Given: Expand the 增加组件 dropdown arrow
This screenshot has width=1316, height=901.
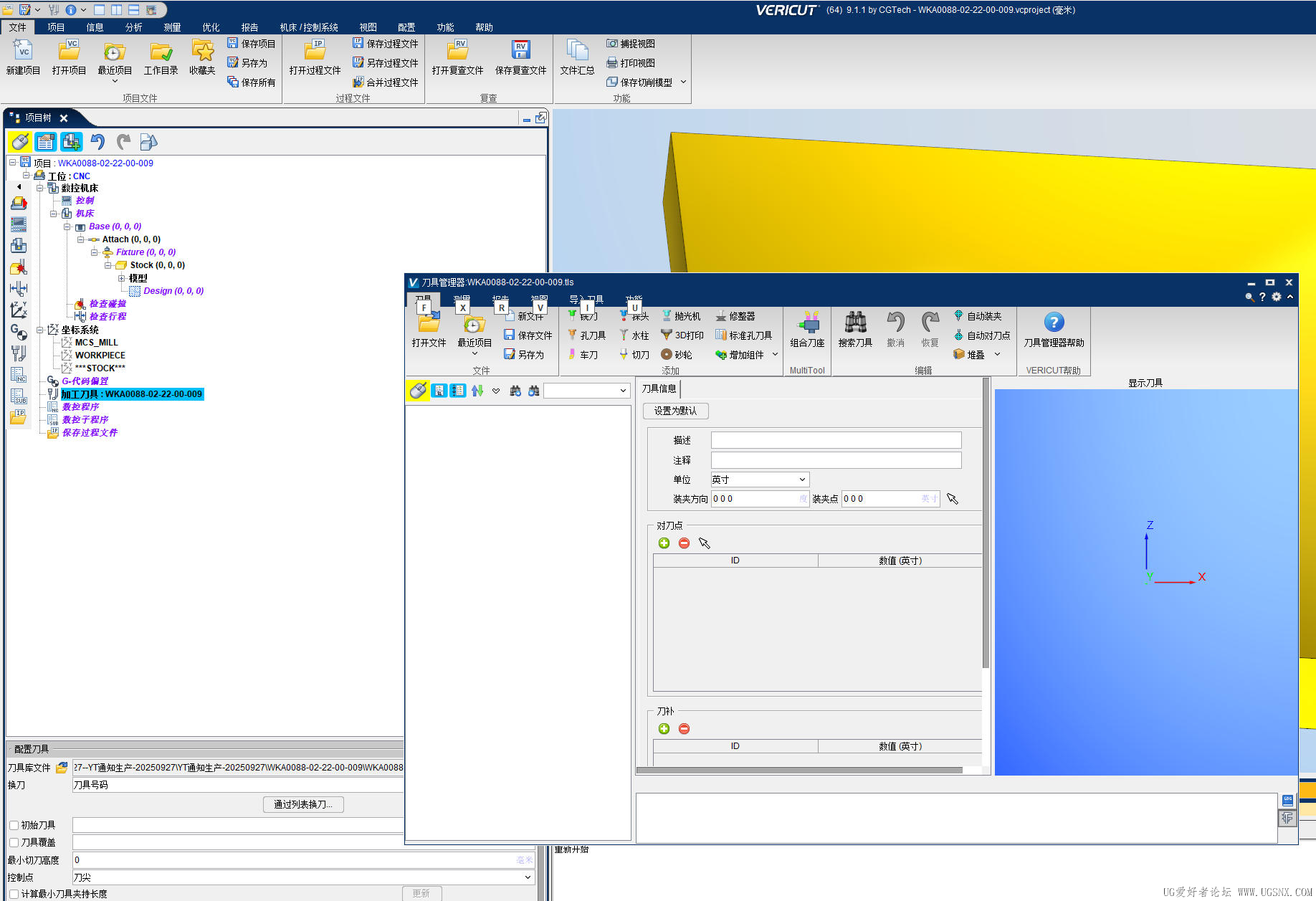Looking at the screenshot, I should coord(775,355).
